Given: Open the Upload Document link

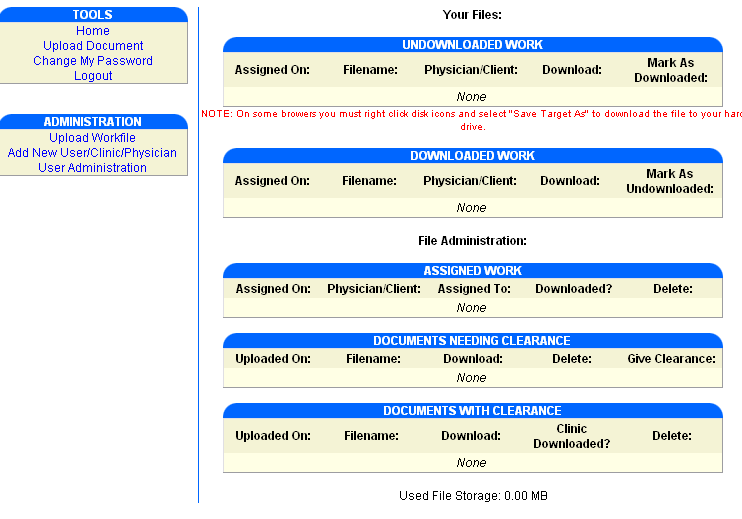Looking at the screenshot, I should coord(93,46).
